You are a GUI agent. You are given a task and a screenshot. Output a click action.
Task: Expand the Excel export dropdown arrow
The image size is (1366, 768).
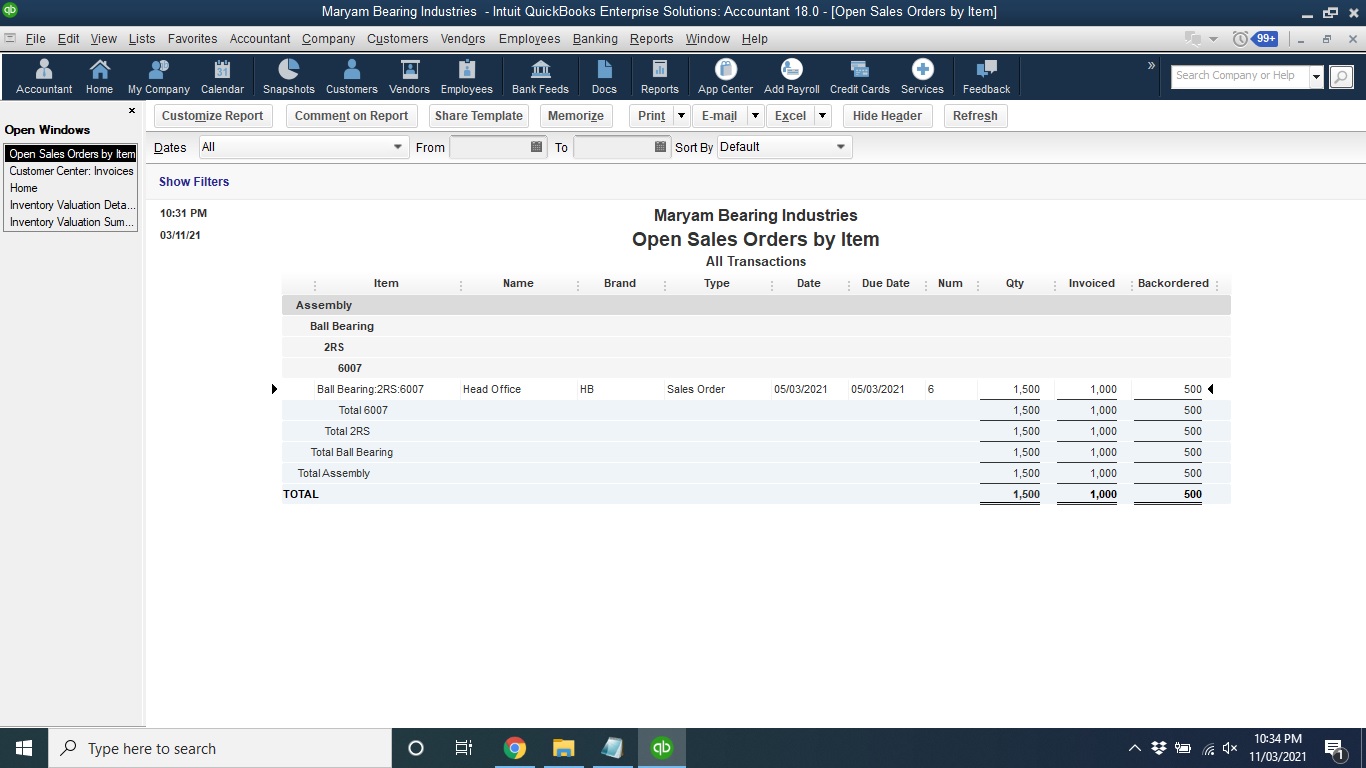pos(822,115)
